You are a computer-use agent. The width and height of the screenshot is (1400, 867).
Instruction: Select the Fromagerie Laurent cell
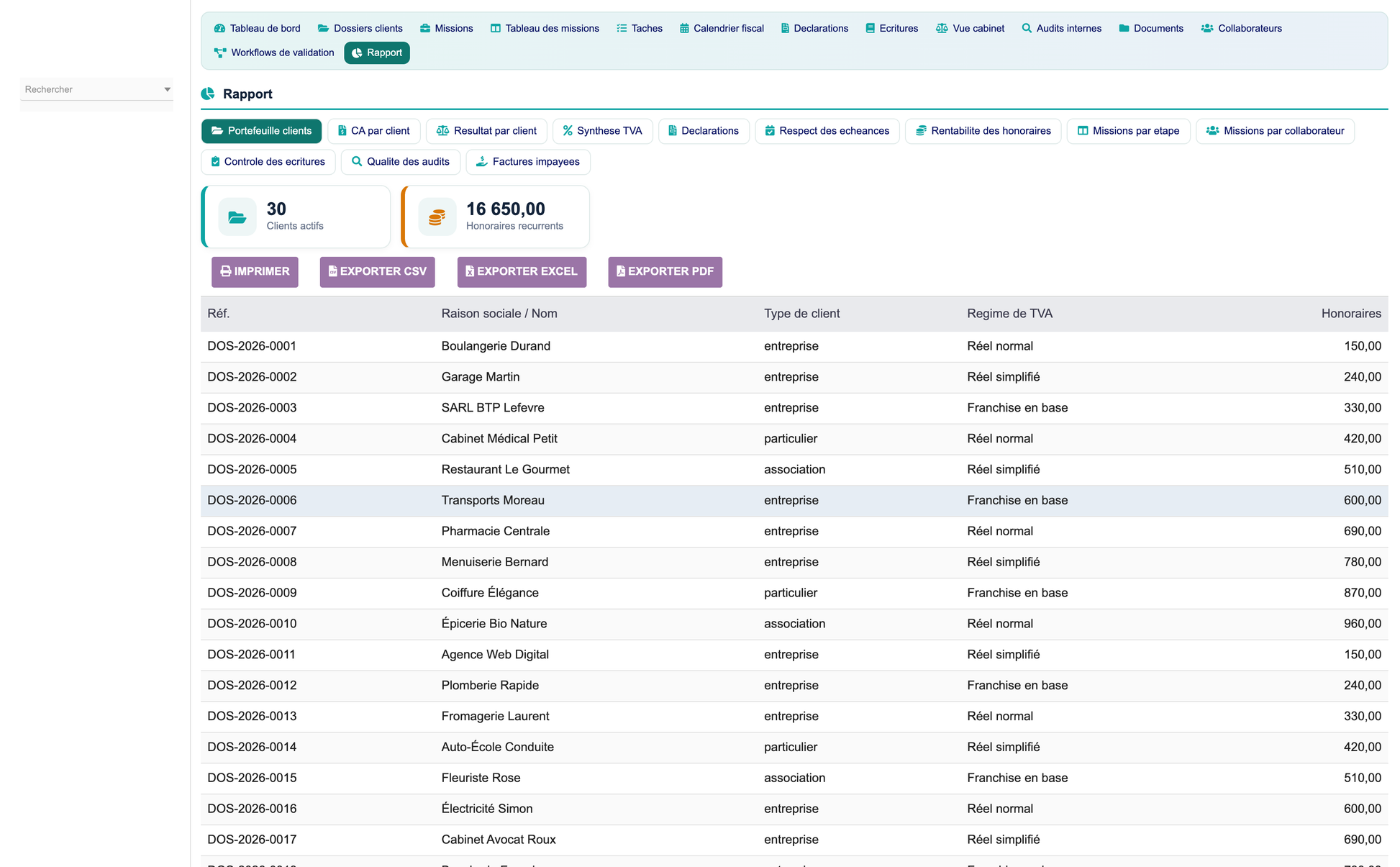495,717
